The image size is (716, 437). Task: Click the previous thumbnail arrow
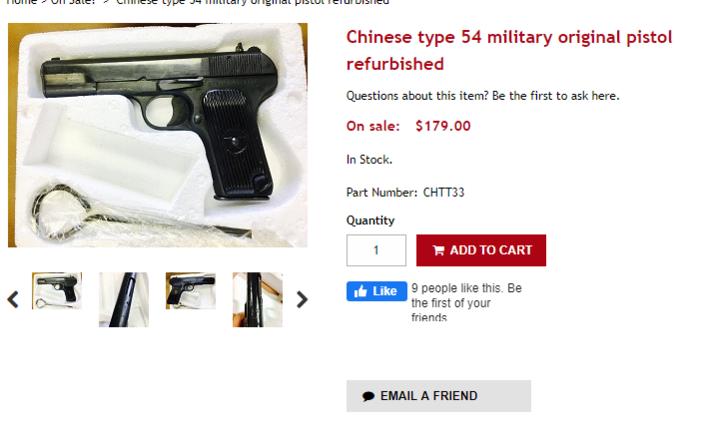pyautogui.click(x=13, y=300)
